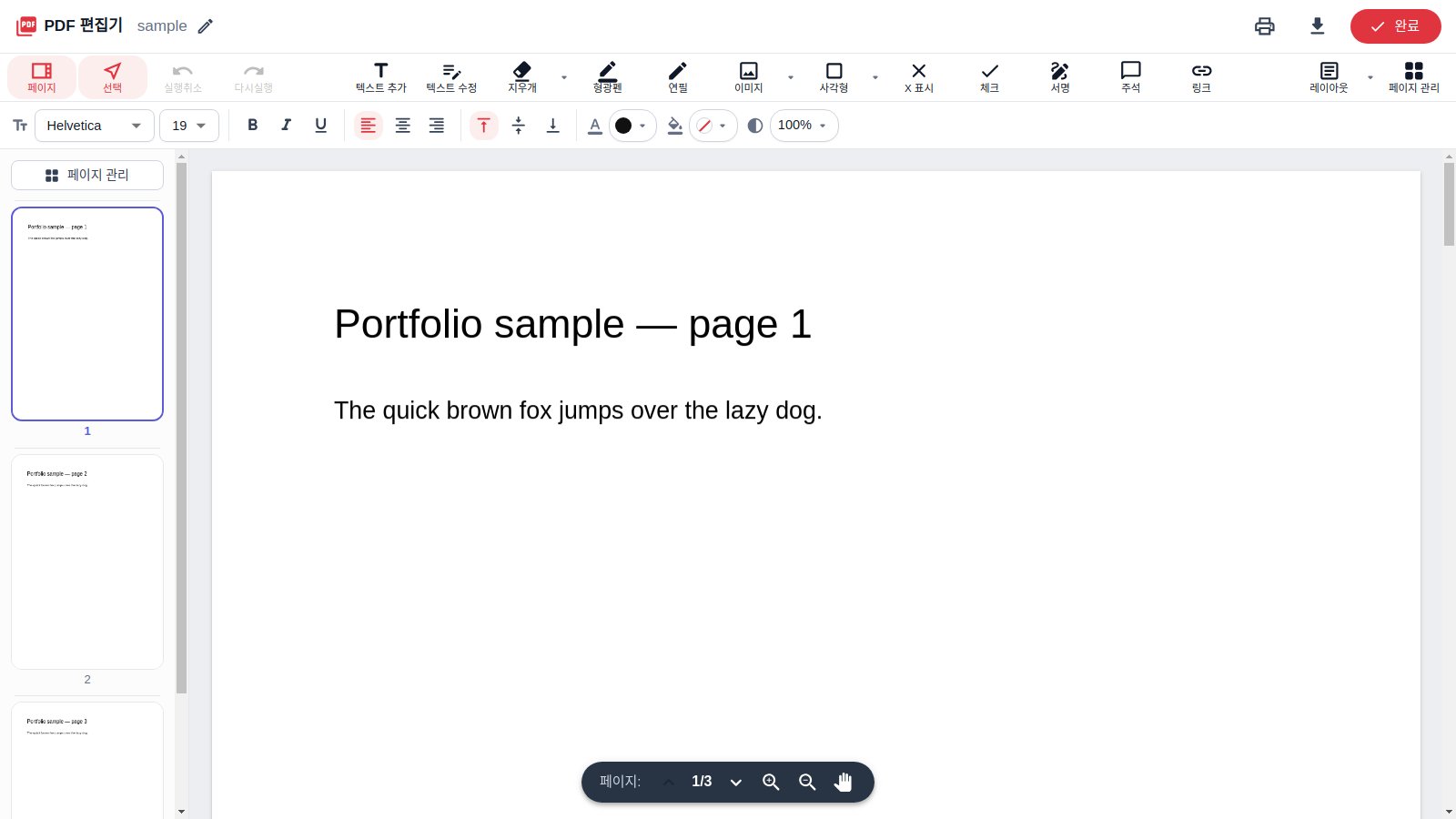Insert an image with 이미지 tool
Screen dimensions: 1456x819
point(749,77)
